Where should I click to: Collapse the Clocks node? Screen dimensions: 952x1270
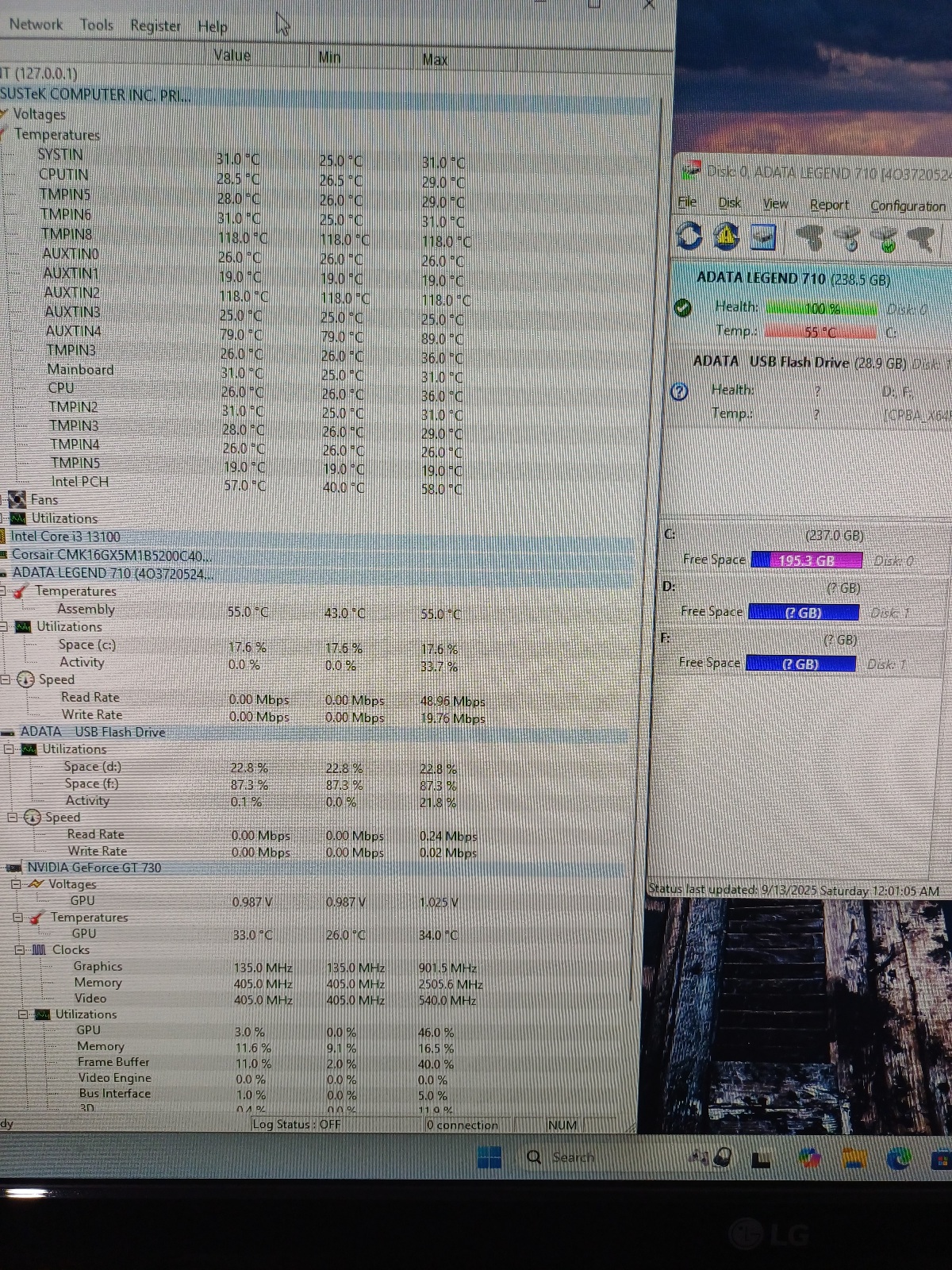[20, 950]
